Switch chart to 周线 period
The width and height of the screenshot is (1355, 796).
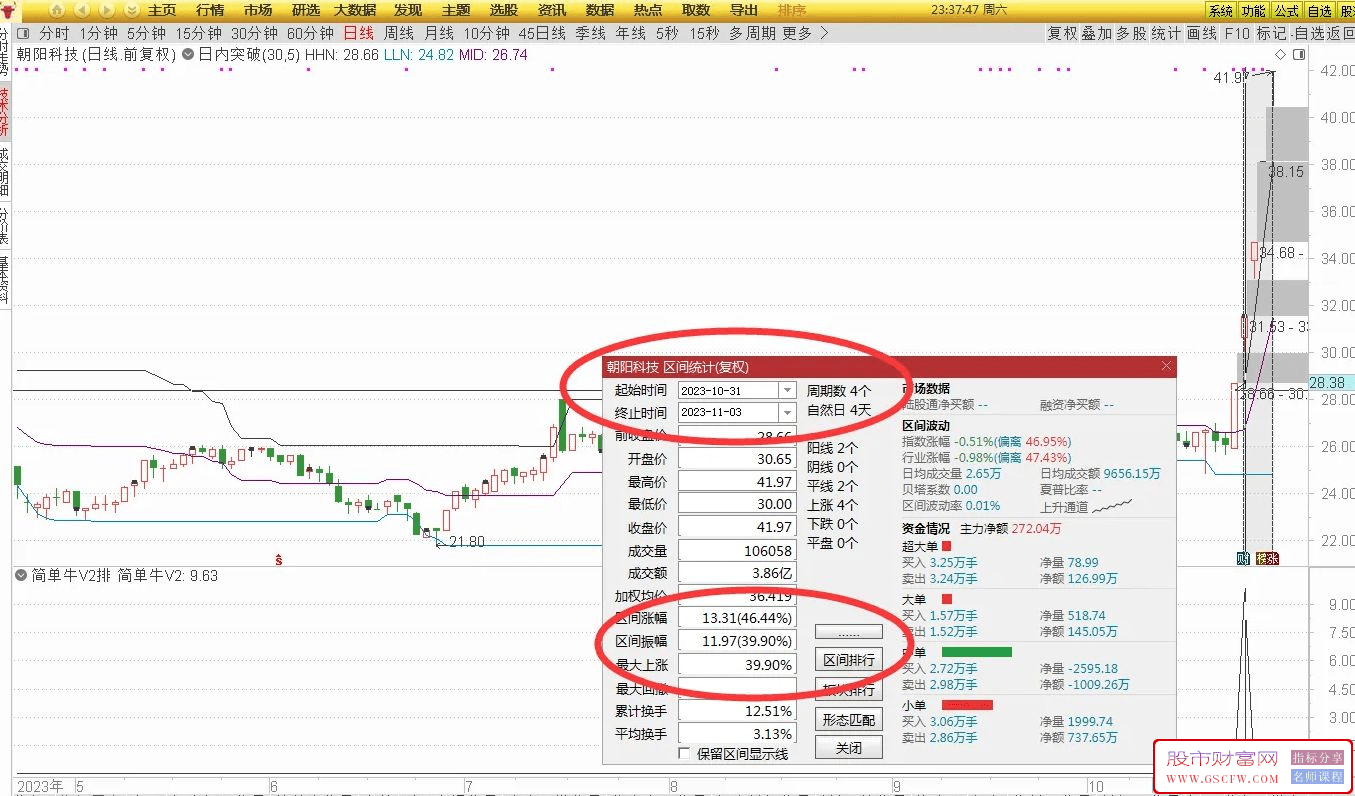tap(399, 33)
